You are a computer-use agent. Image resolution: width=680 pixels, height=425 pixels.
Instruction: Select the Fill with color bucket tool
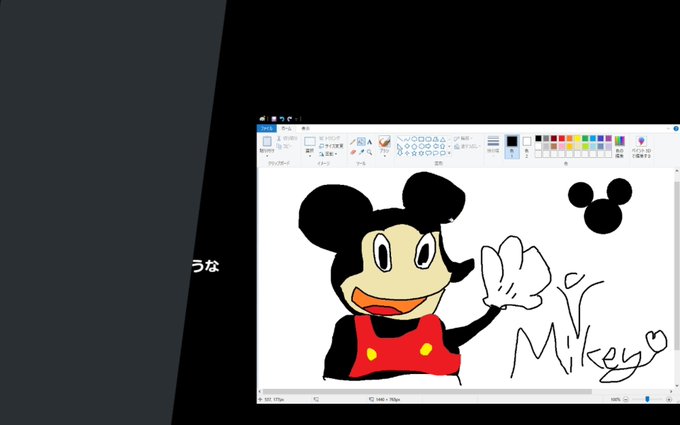(361, 141)
